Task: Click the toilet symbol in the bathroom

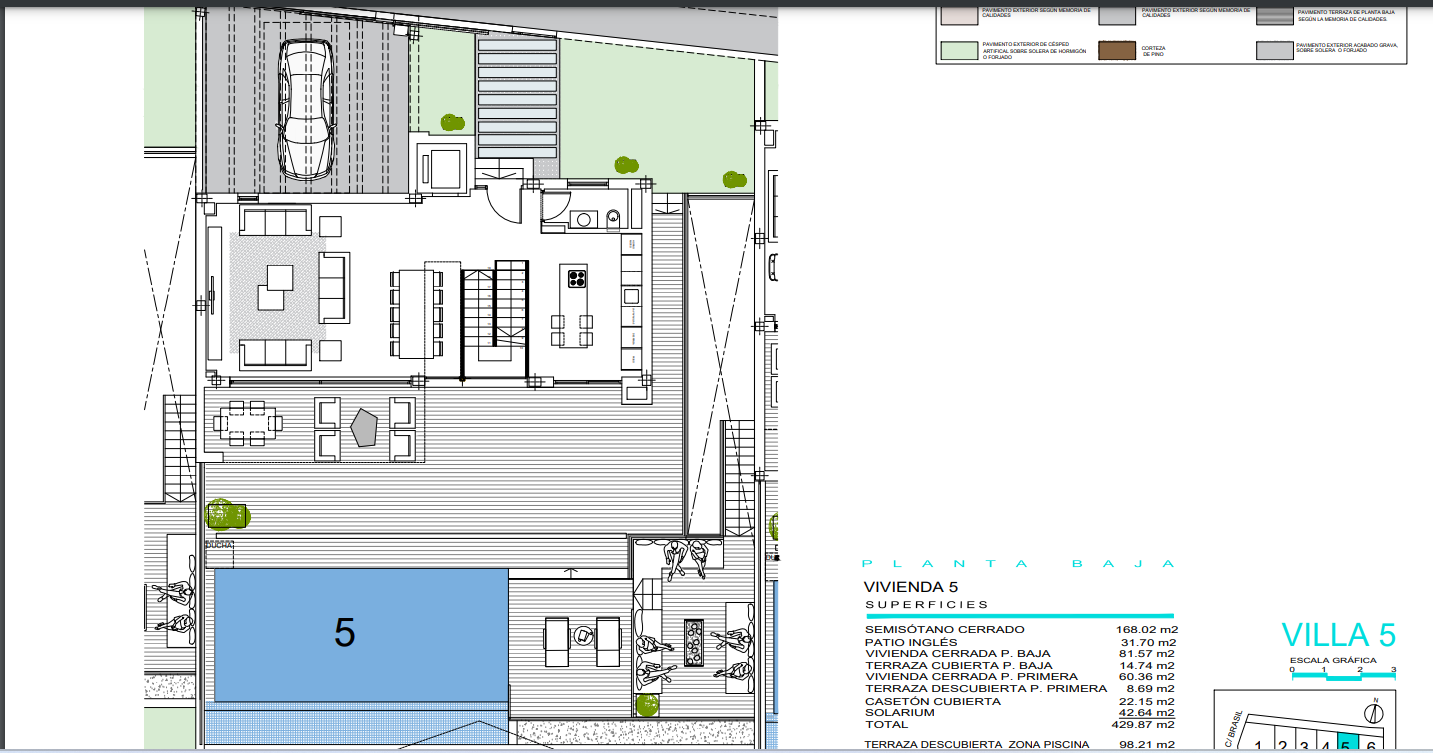Action: pos(612,219)
